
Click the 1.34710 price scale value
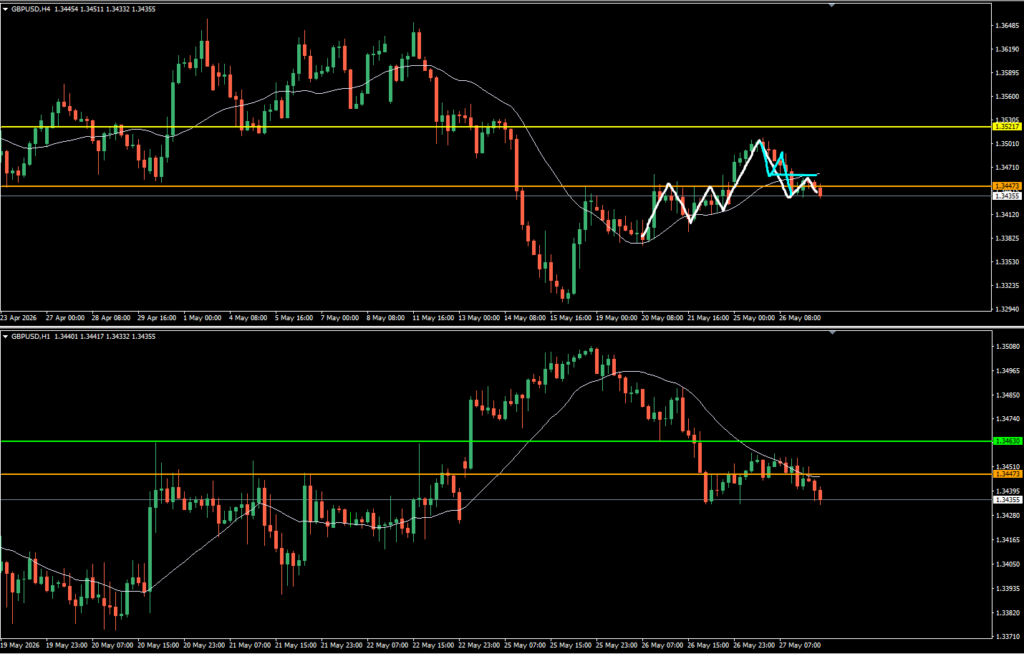pyautogui.click(x=1006, y=168)
